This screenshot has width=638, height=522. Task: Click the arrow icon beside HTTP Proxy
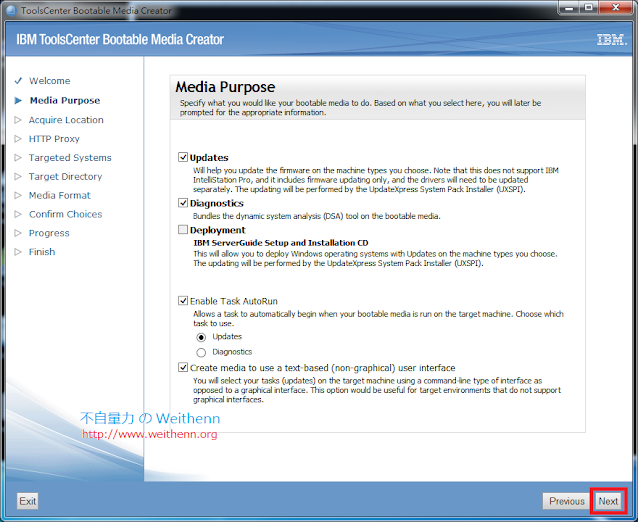coord(18,139)
